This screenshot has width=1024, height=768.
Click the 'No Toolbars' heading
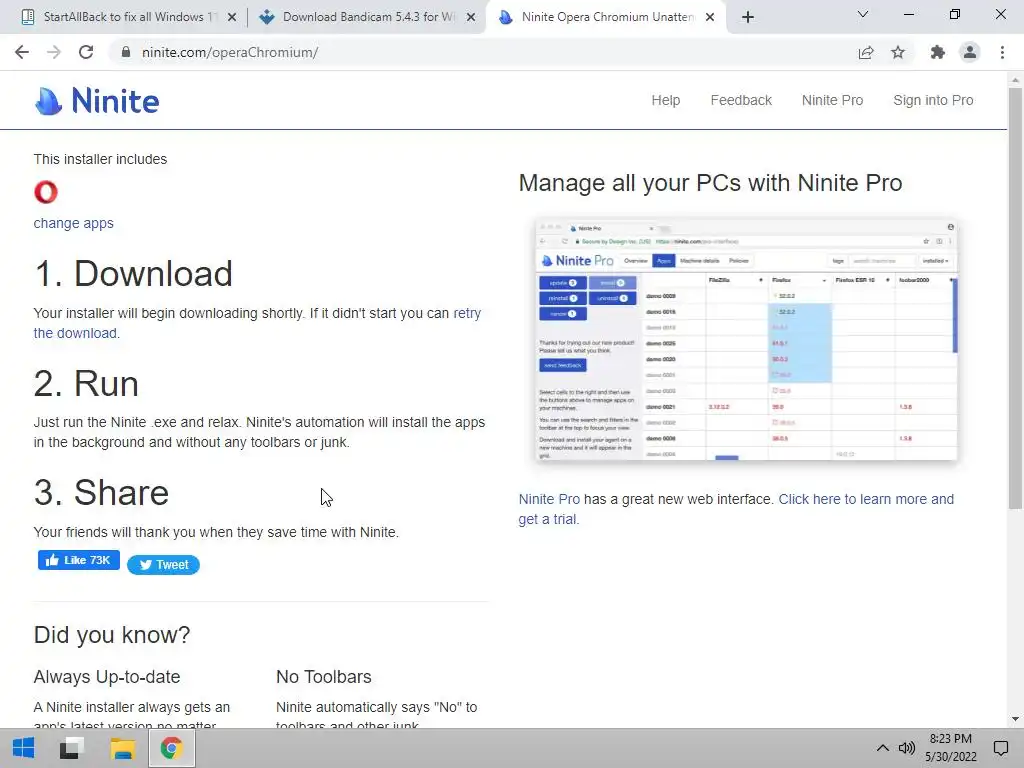[324, 677]
